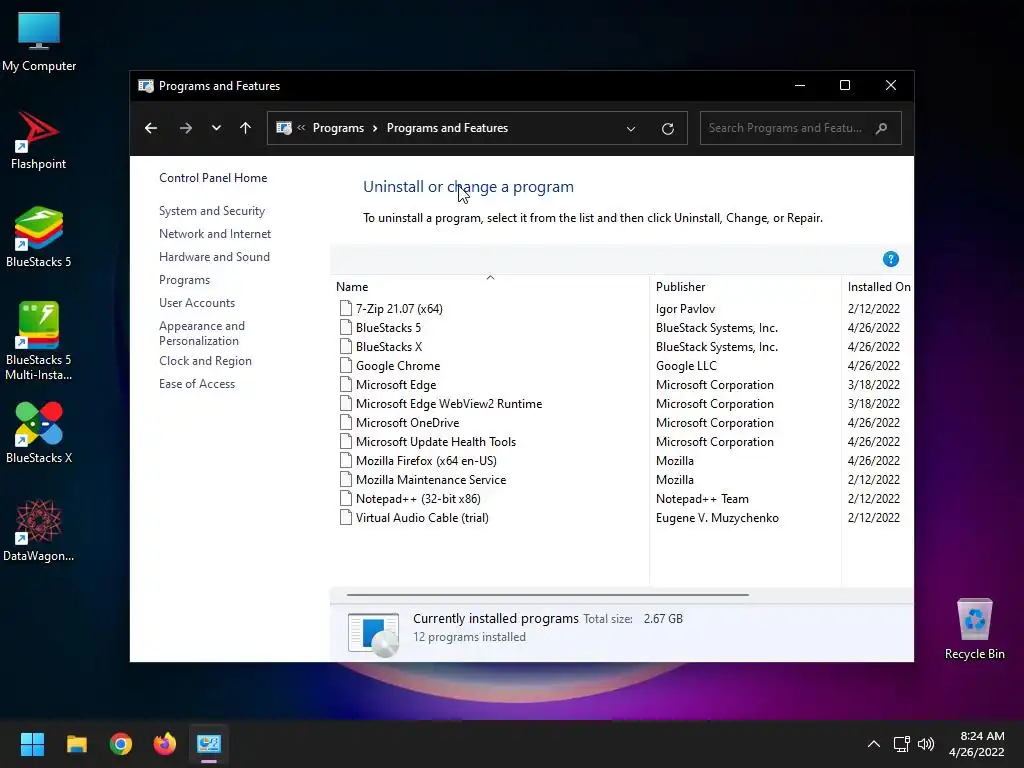Click the file icon beside Google Chrome
Viewport: 1024px width, 768px height.
point(345,366)
